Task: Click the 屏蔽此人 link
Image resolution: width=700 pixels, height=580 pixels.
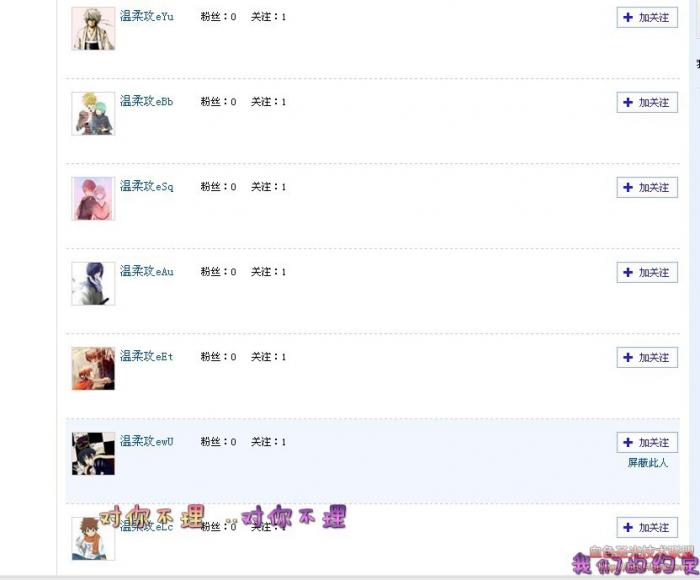Action: pyautogui.click(x=647, y=463)
